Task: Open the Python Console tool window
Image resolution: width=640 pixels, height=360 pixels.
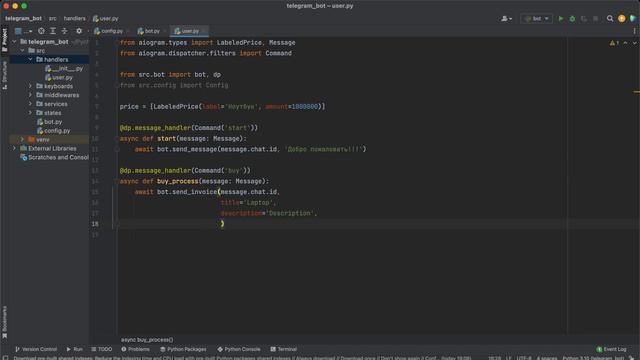Action: click(239, 349)
